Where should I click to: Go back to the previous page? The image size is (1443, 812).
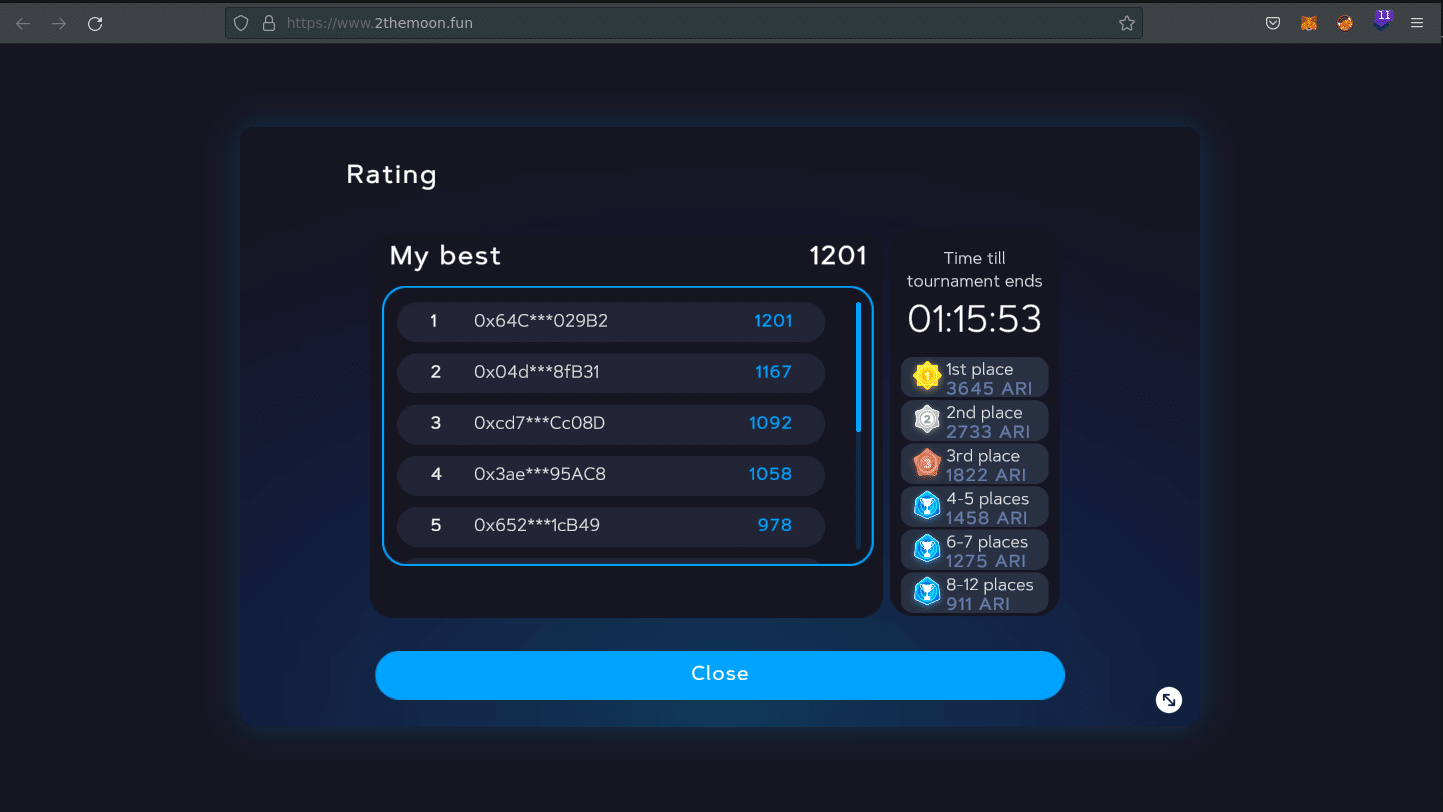point(23,23)
